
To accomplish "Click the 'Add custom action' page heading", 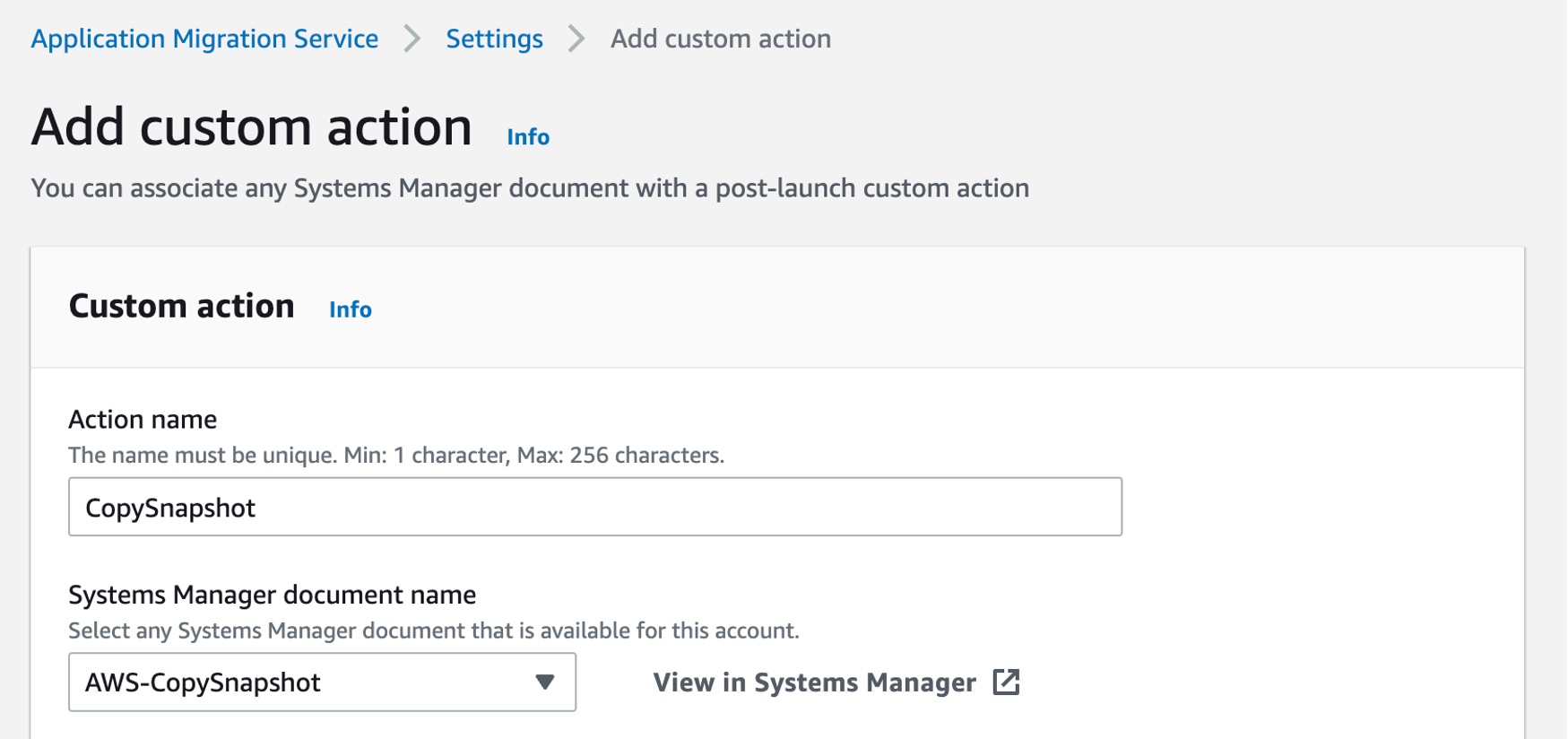I will coord(252,126).
